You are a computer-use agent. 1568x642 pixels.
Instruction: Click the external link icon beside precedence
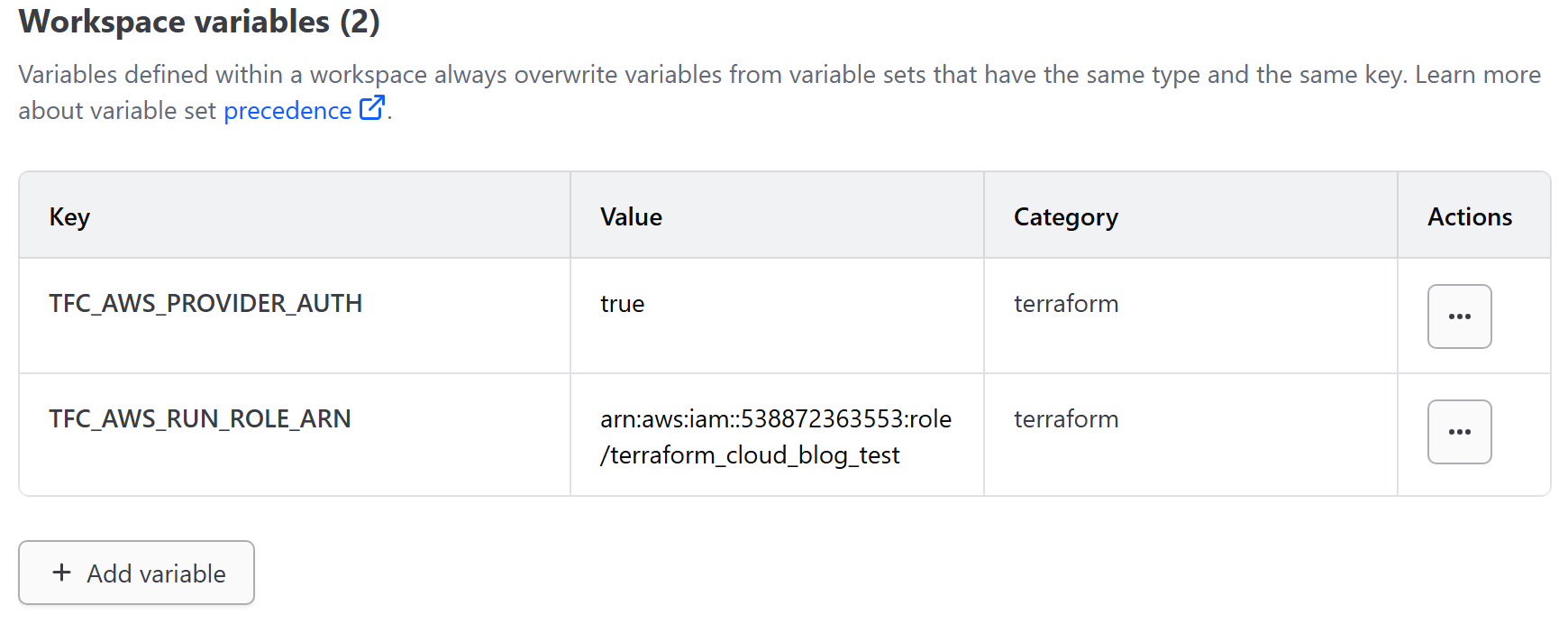(x=371, y=109)
